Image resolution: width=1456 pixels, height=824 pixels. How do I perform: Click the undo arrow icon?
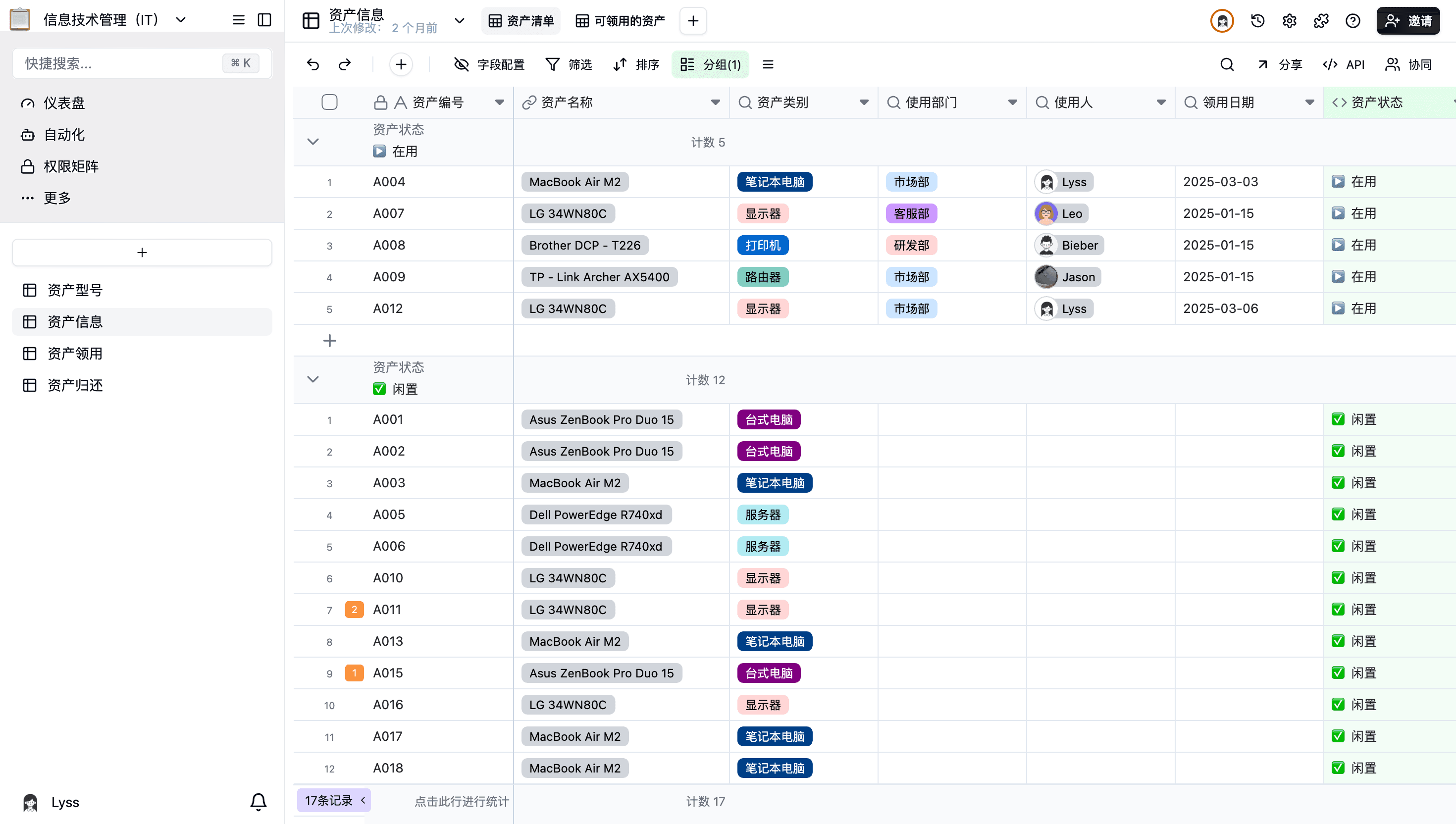pos(313,64)
